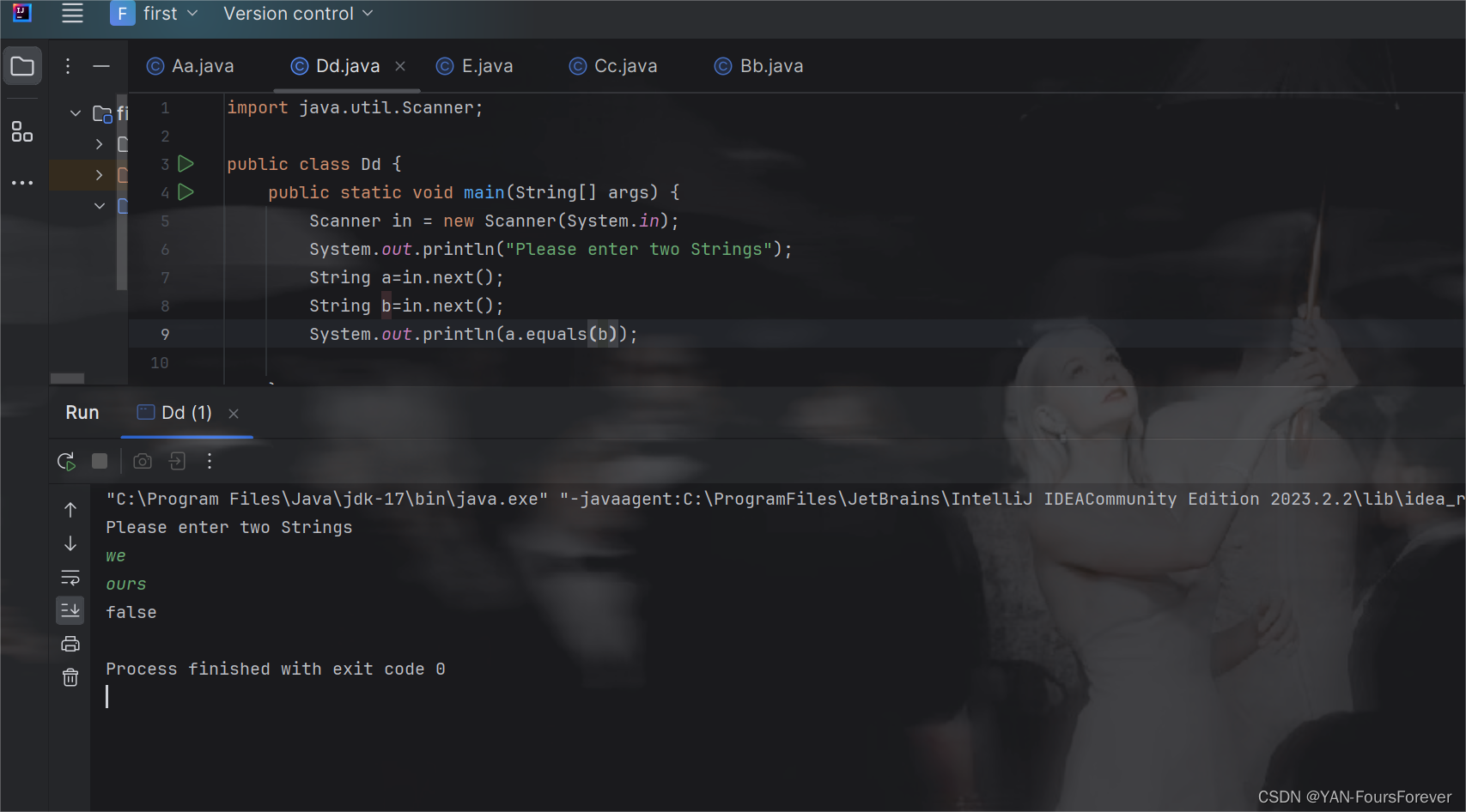This screenshot has width=1466, height=812.
Task: Open the Structure tool window
Action: (x=22, y=131)
